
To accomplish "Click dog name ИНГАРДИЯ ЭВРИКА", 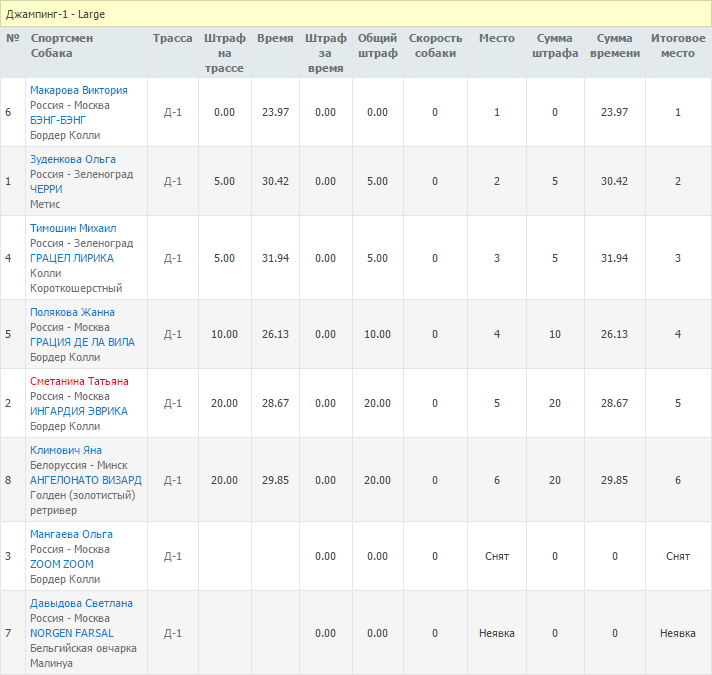I will (x=78, y=411).
